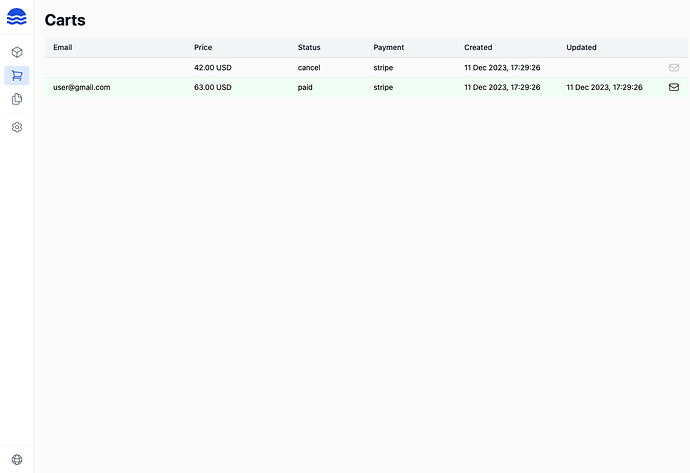Viewport: 690px width, 473px height.
Task: Open the Products cube icon in the sidebar
Action: coord(17,52)
